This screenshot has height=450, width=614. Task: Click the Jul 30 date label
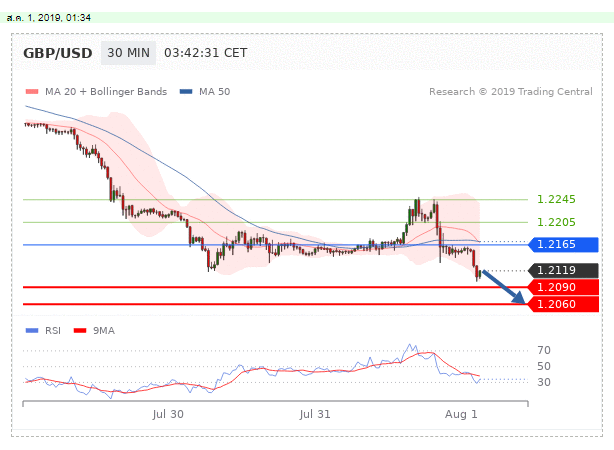(168, 414)
